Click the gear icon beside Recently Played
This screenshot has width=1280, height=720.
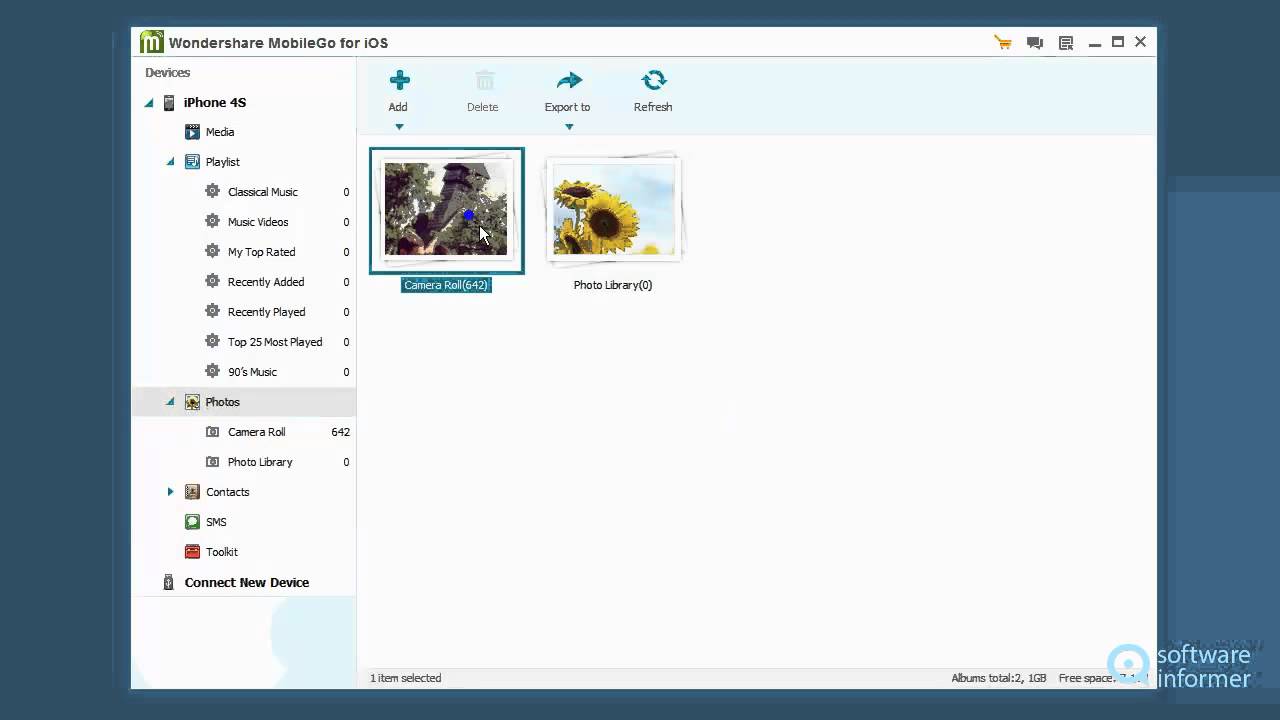pyautogui.click(x=212, y=311)
